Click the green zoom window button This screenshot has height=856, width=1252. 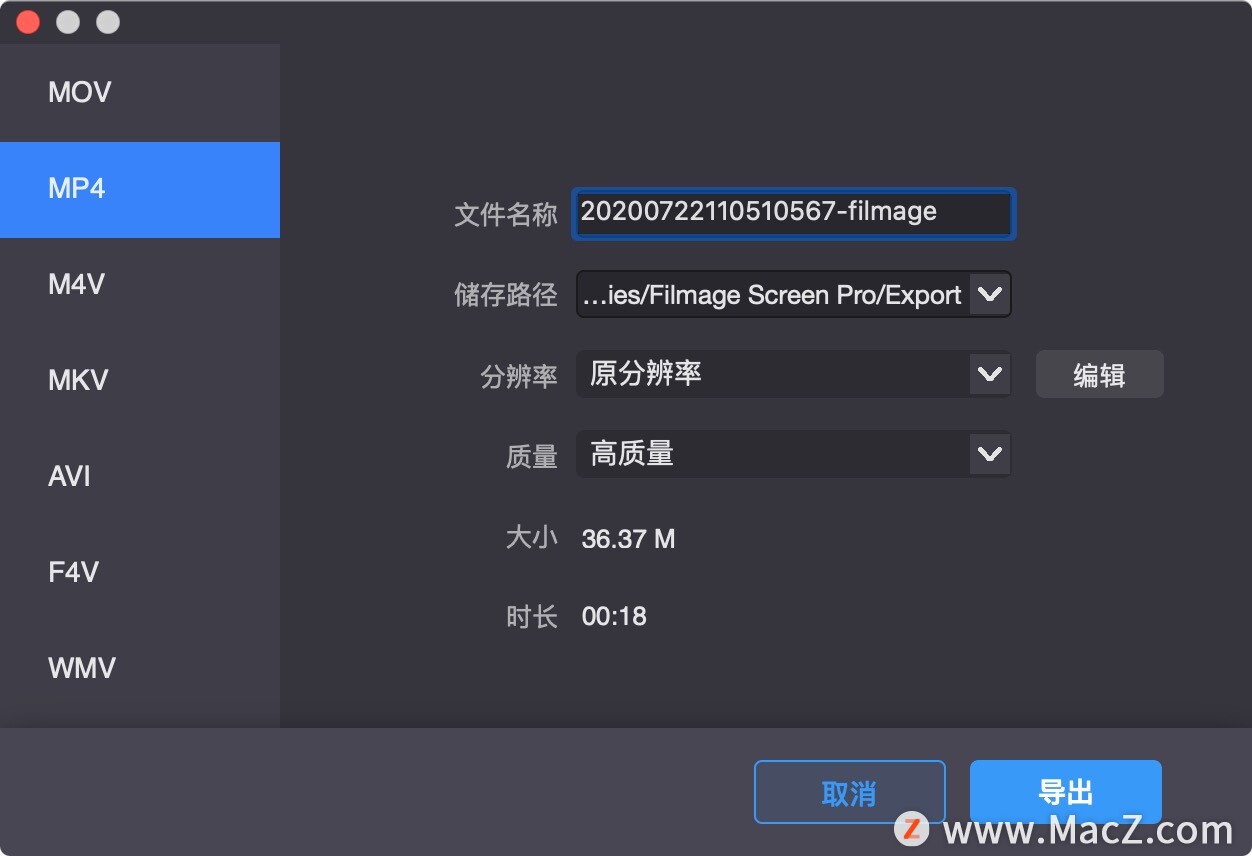point(108,22)
